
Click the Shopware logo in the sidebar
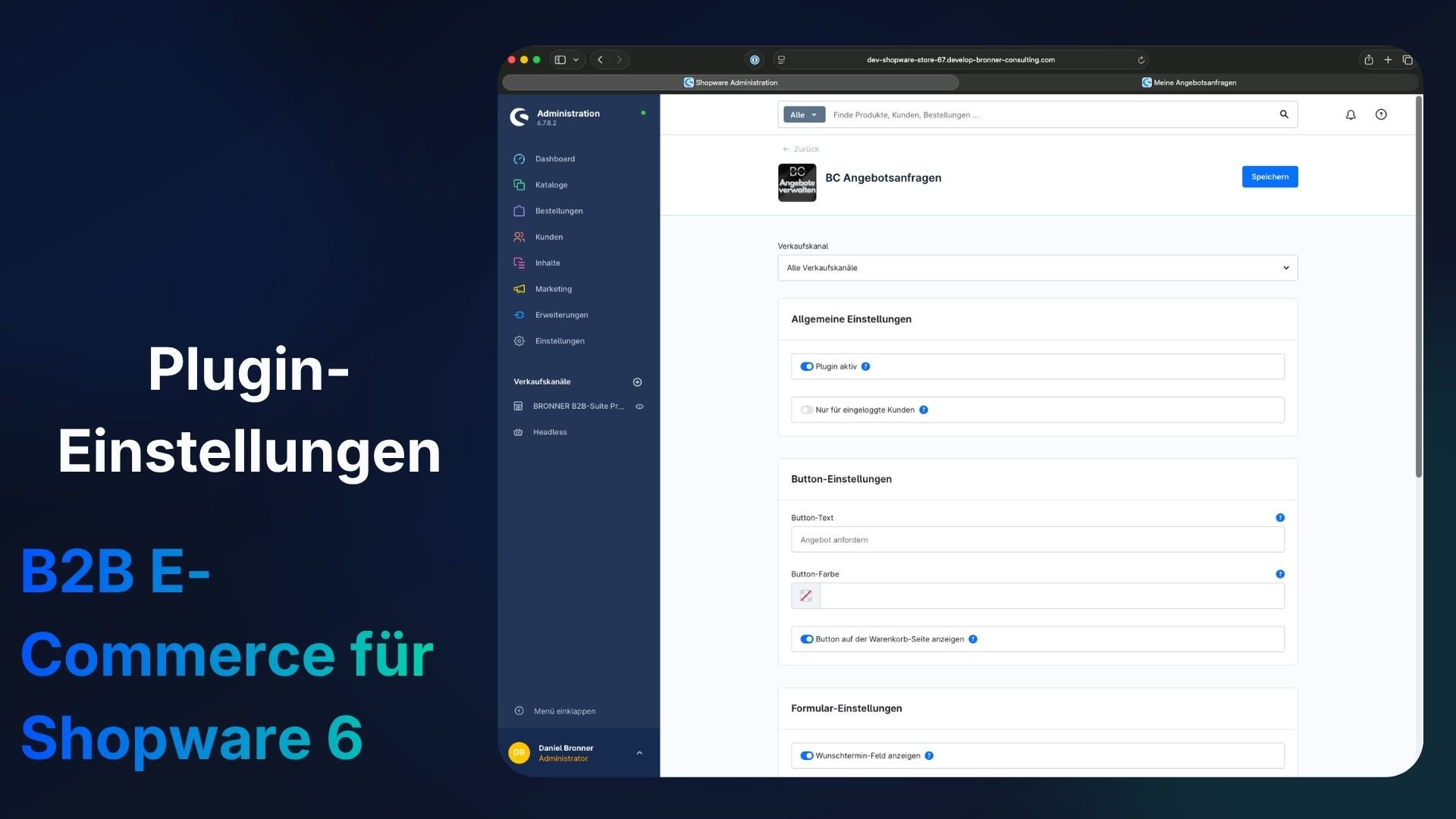click(519, 117)
